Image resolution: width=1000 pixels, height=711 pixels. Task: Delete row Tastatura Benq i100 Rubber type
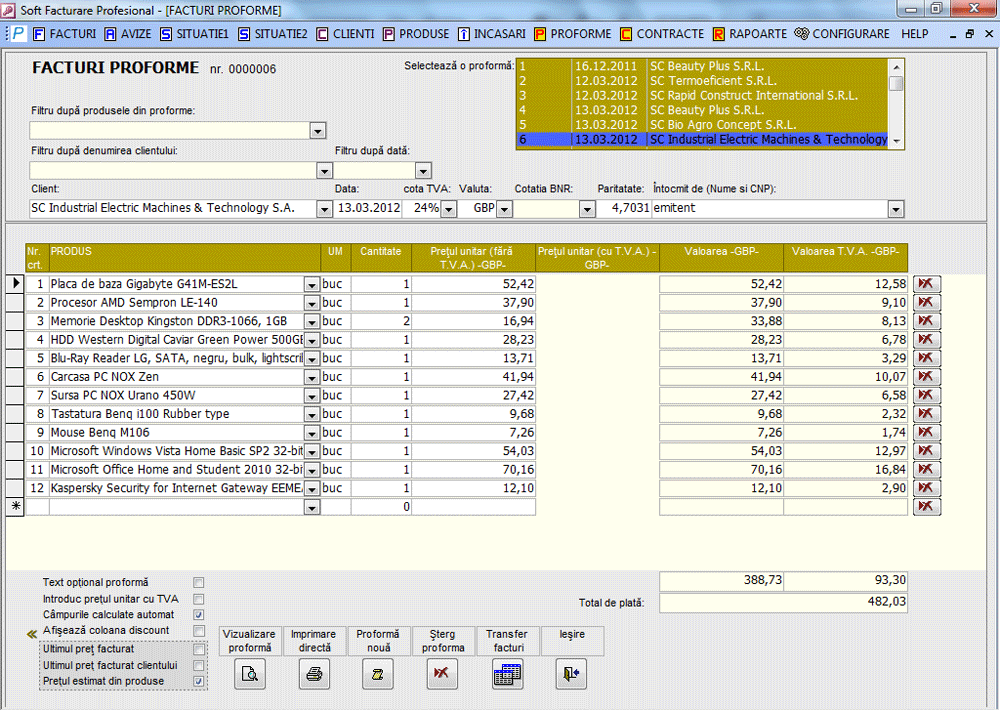(x=927, y=414)
